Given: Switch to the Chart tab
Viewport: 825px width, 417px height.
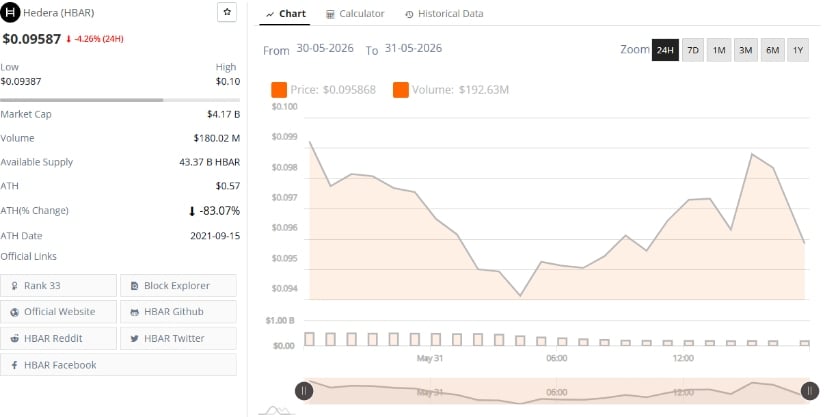Looking at the screenshot, I should click(x=285, y=14).
